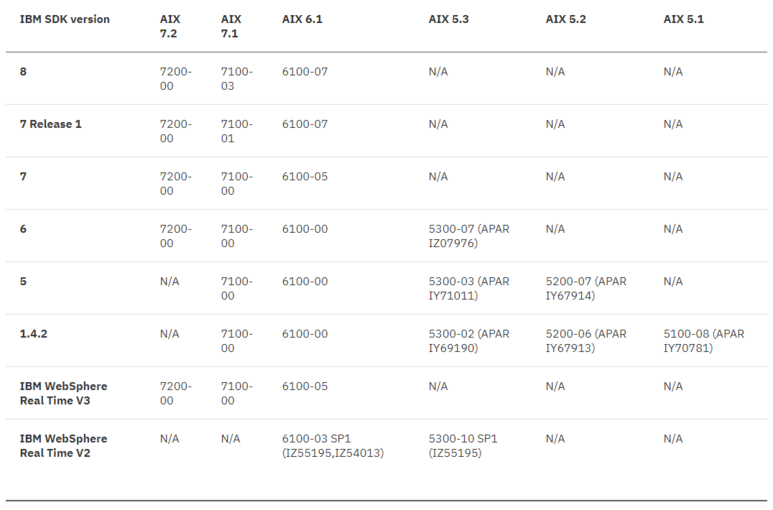Select IBM WebSphere Real Time V2 row label

[64, 446]
